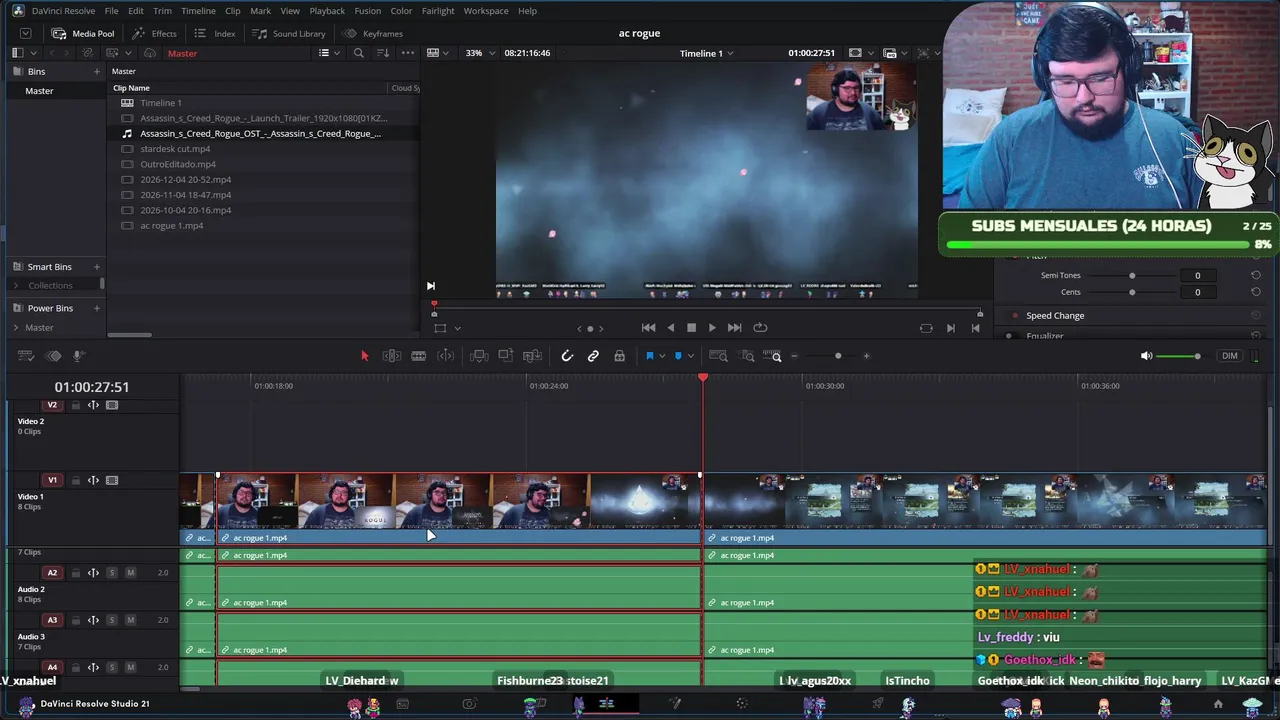The height and width of the screenshot is (720, 1280).
Task: Adjust the timeline zoom slider handle
Action: click(x=838, y=356)
